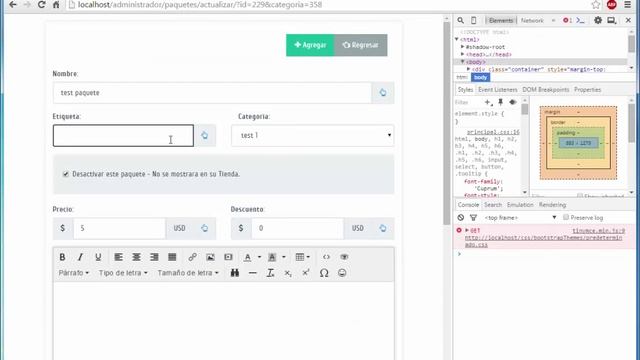Switch to Search drawer tab
The image size is (640, 360).
click(x=493, y=205)
